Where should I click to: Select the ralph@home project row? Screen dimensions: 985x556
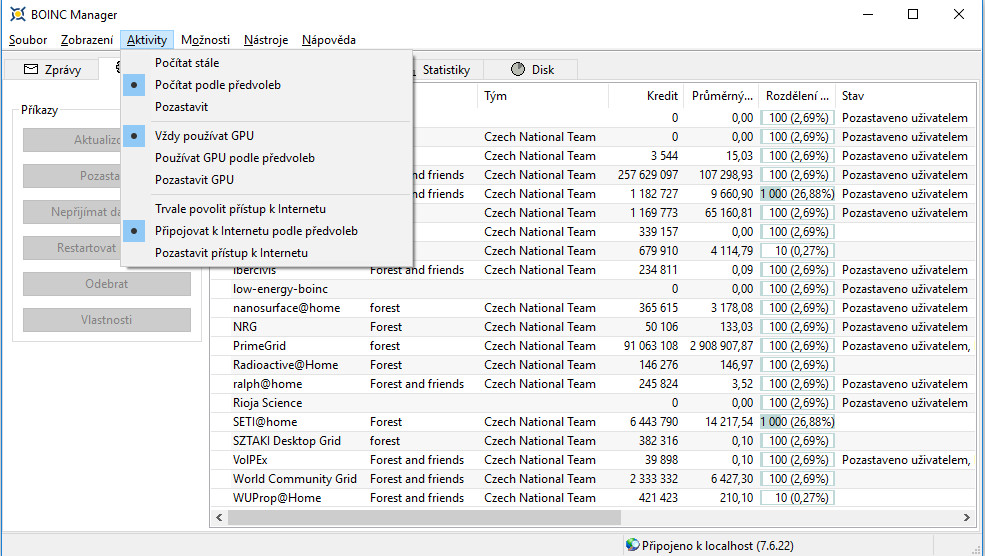592,384
